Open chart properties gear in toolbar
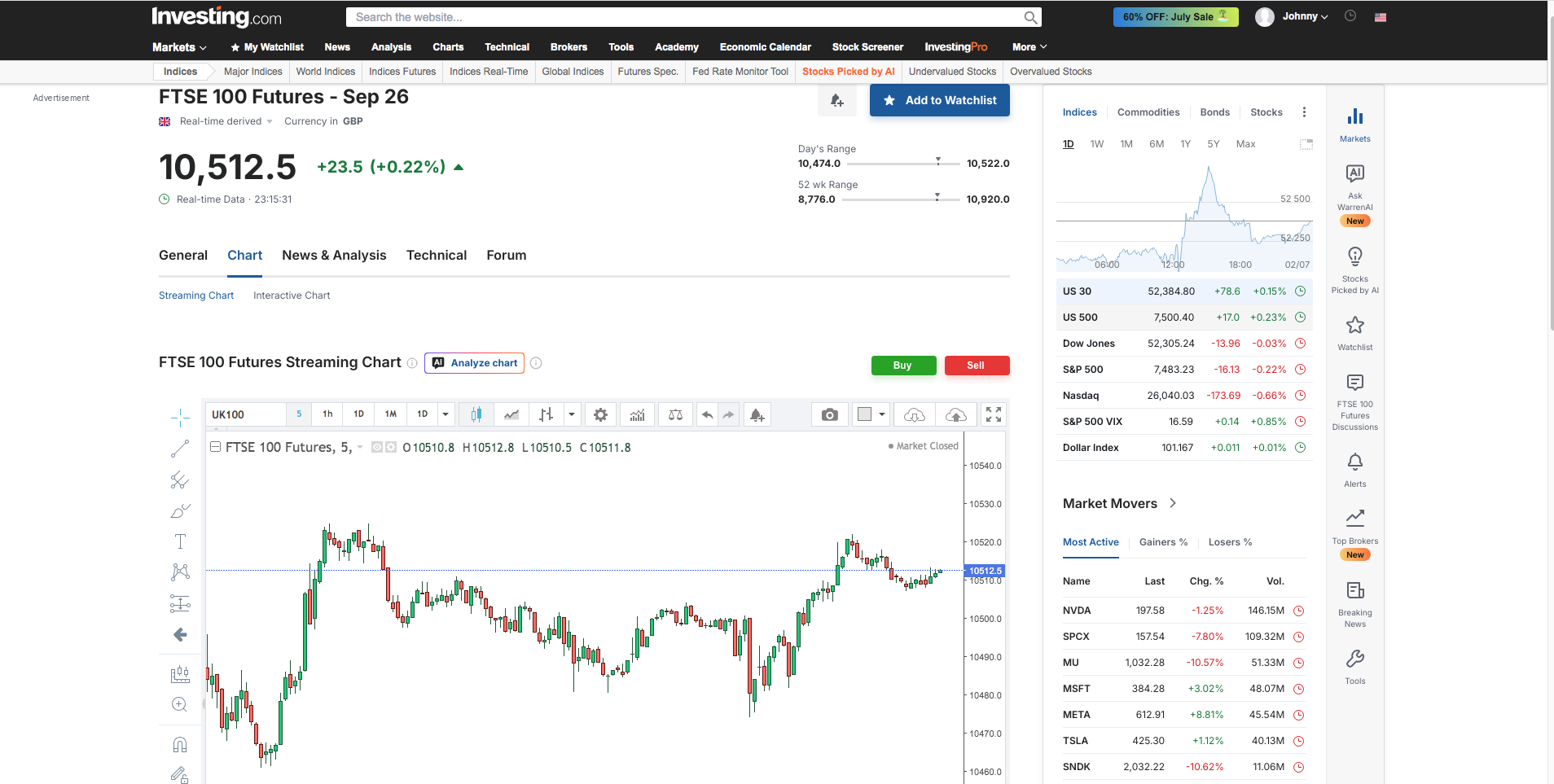 coord(600,414)
